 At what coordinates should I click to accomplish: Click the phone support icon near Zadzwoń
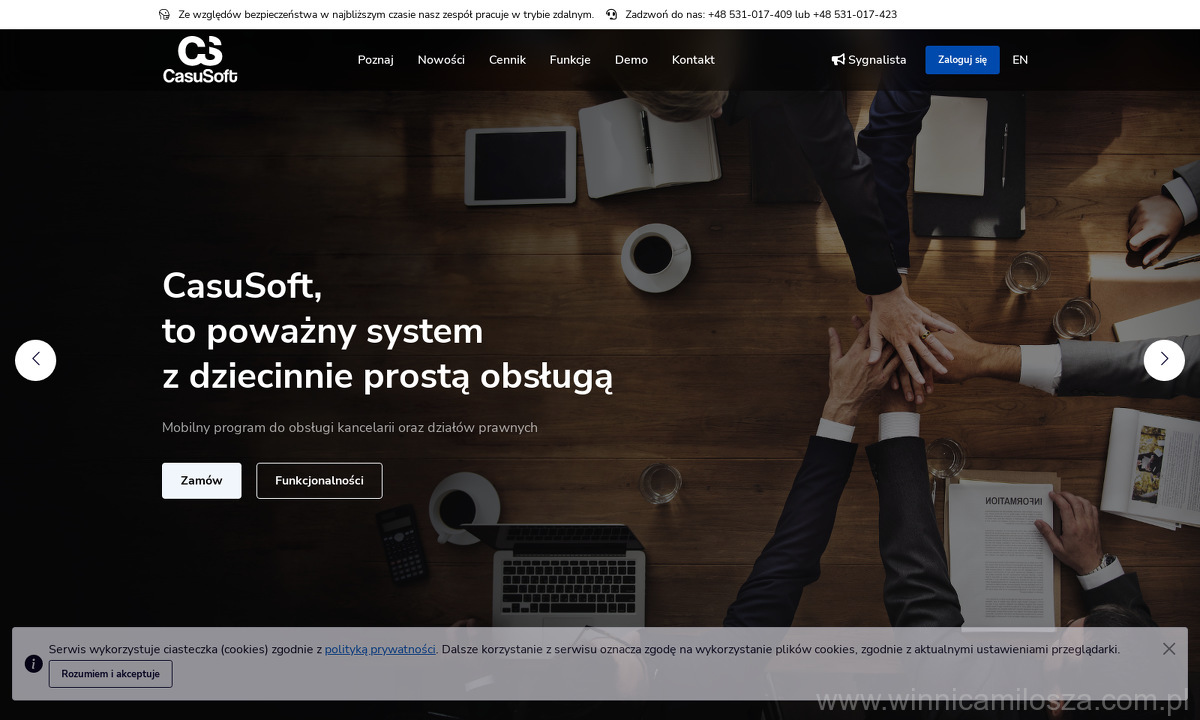pyautogui.click(x=611, y=15)
